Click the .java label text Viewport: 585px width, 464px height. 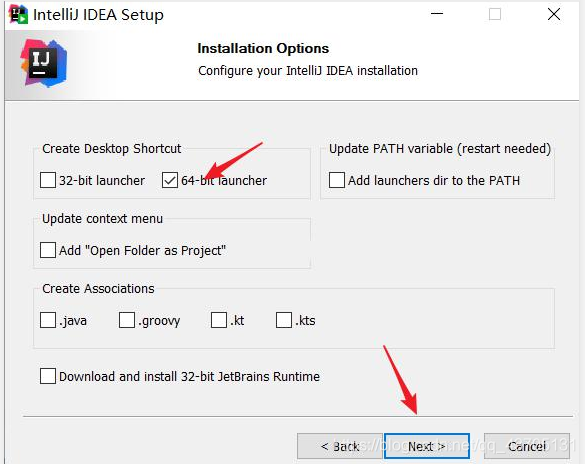click(73, 321)
